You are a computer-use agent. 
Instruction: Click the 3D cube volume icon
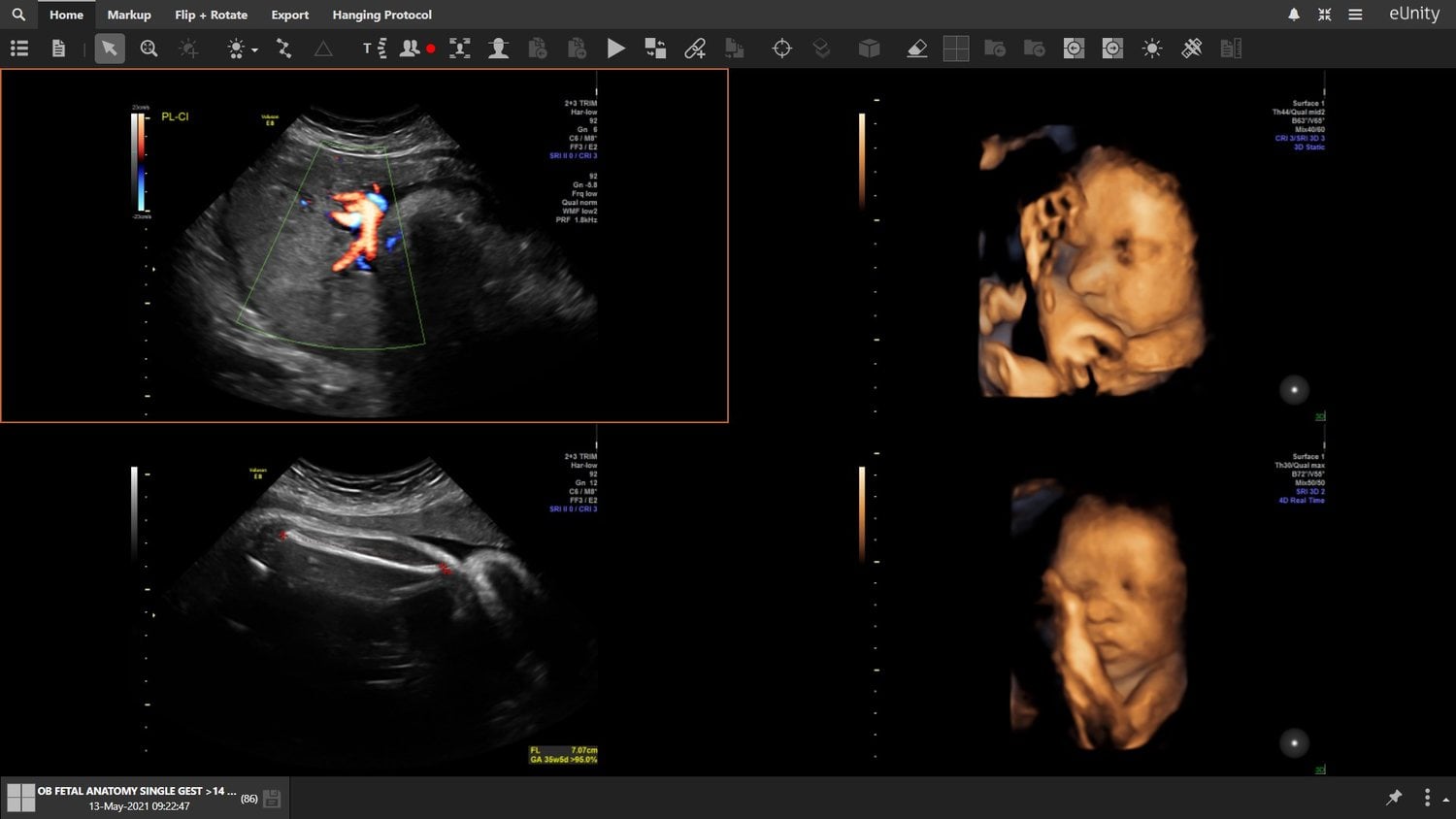(x=869, y=49)
